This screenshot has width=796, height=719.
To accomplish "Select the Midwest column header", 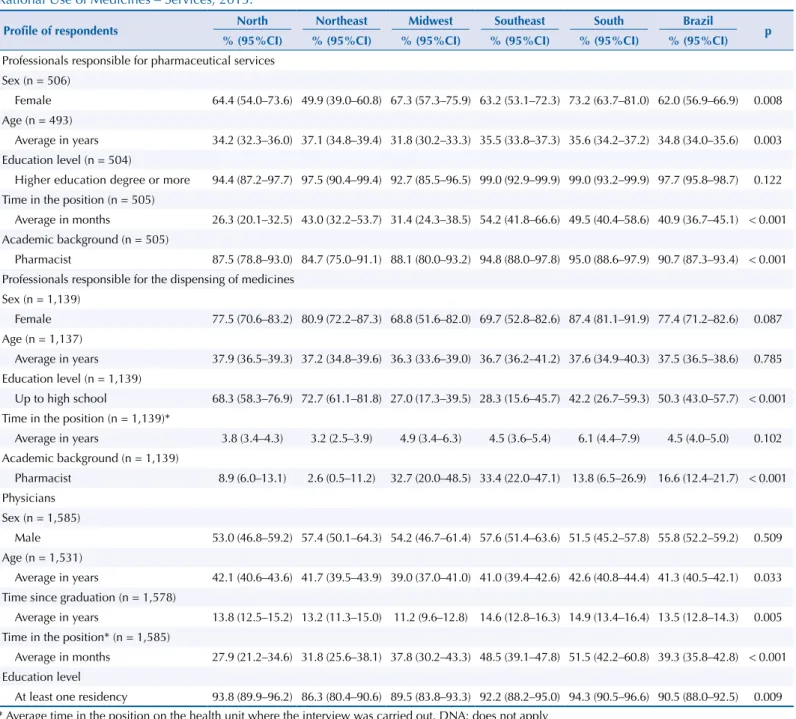I will click(x=430, y=21).
